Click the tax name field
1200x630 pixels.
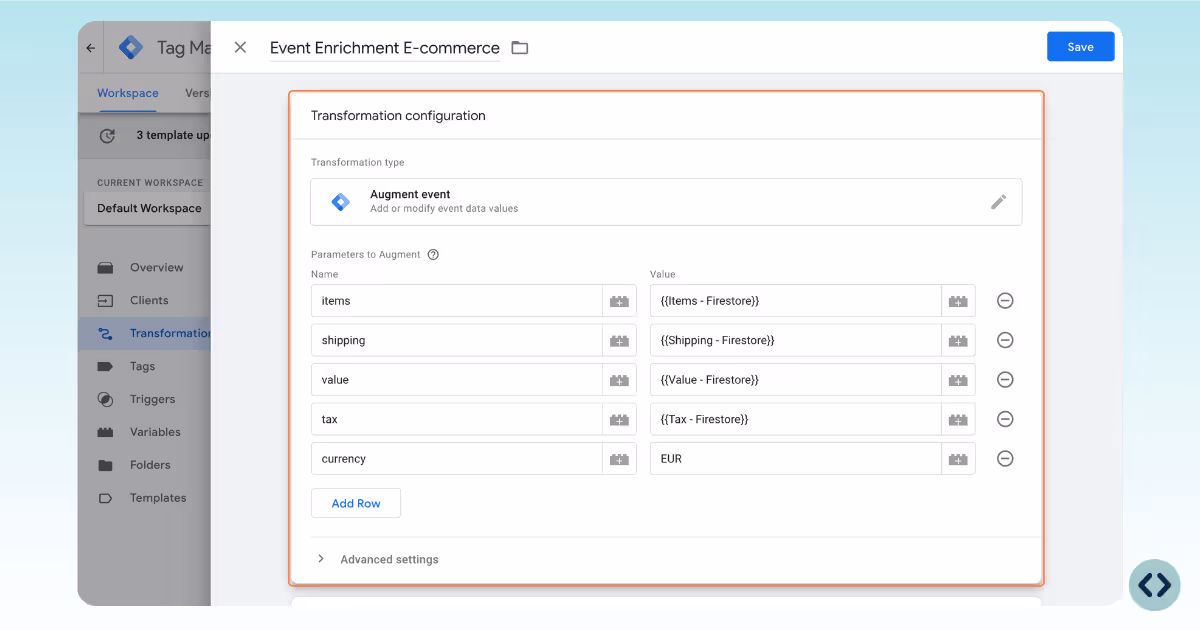pyautogui.click(x=457, y=419)
